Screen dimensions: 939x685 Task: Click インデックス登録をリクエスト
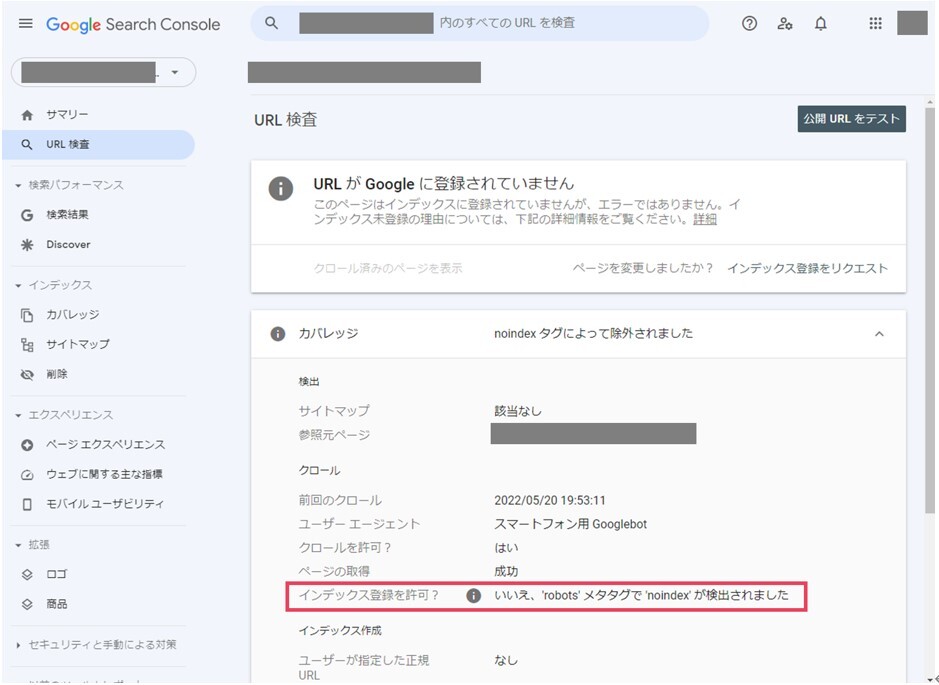(x=807, y=268)
